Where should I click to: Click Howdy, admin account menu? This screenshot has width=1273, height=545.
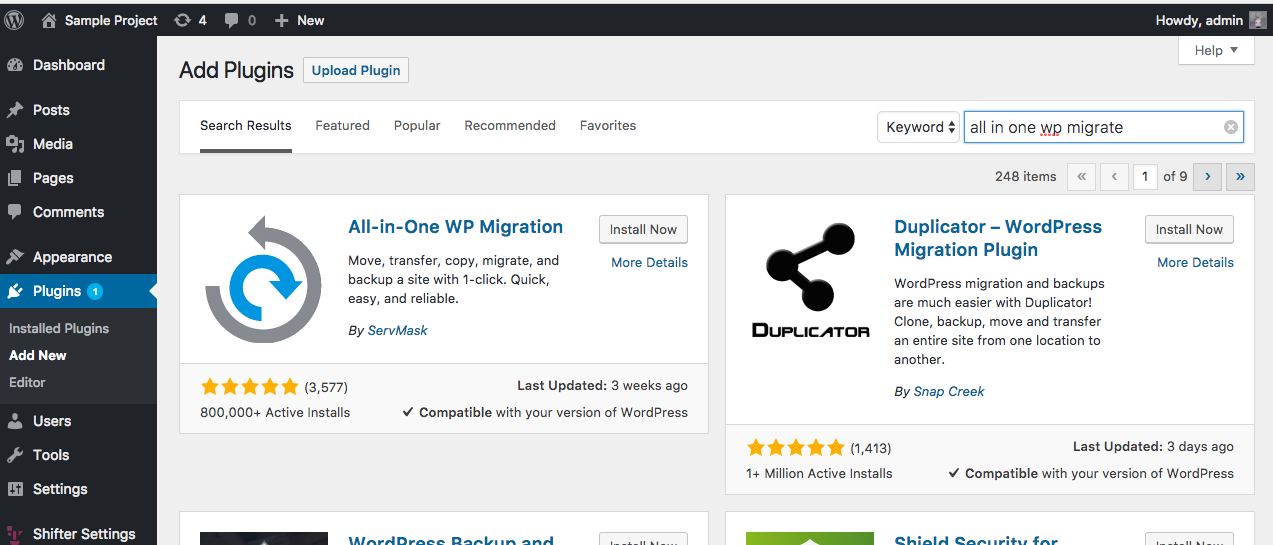coord(1210,20)
